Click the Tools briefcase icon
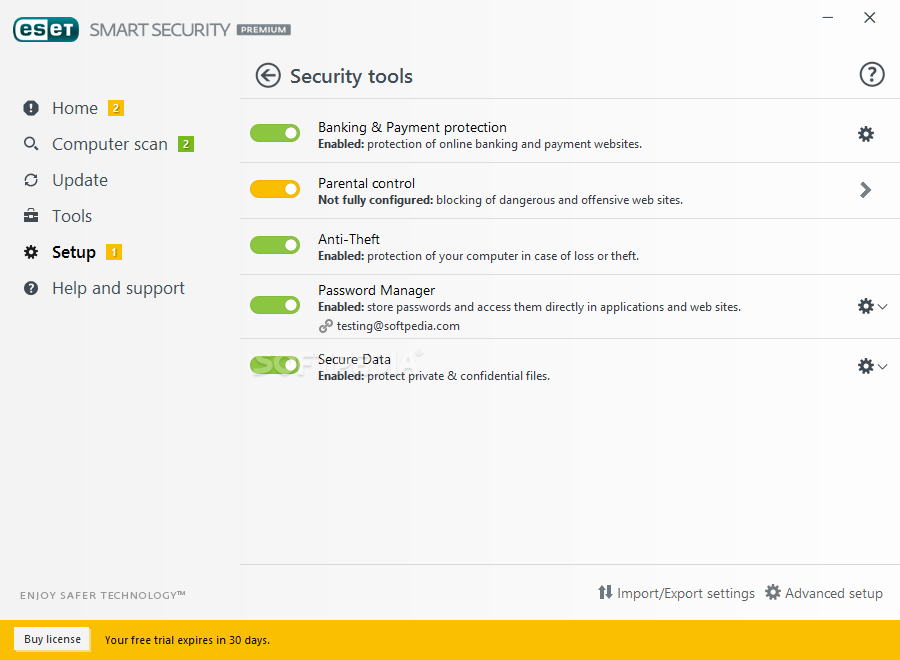Screen dimensions: 900x660 (x=31, y=216)
